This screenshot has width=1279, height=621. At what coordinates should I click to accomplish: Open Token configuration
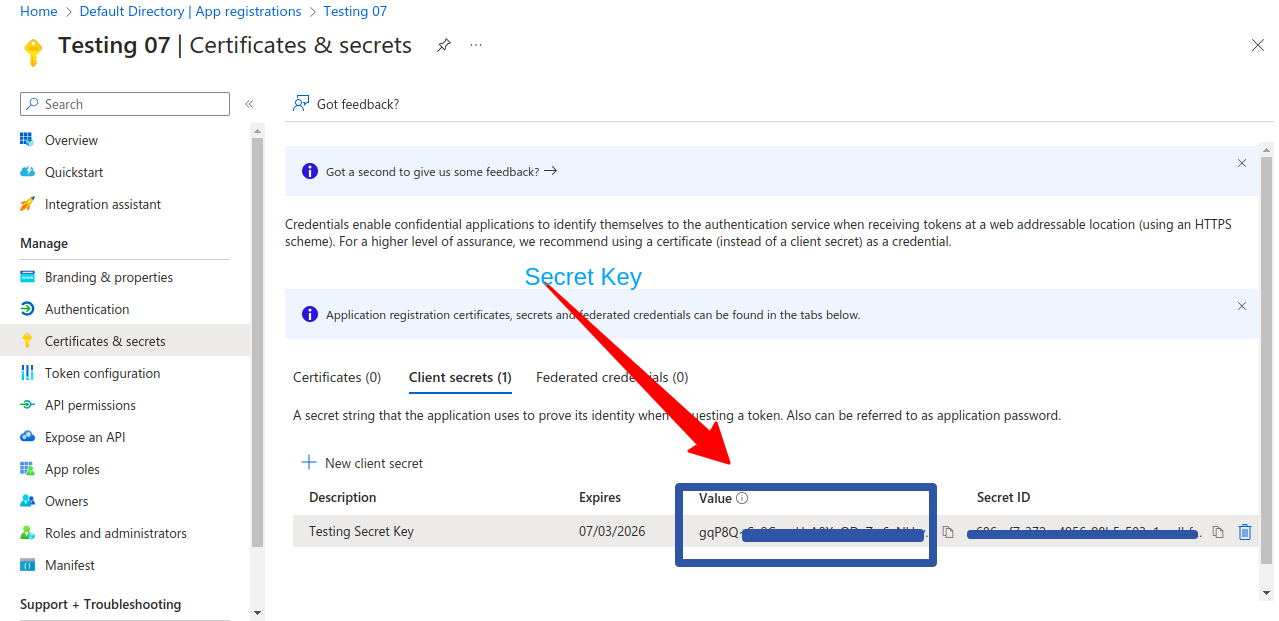(x=101, y=372)
